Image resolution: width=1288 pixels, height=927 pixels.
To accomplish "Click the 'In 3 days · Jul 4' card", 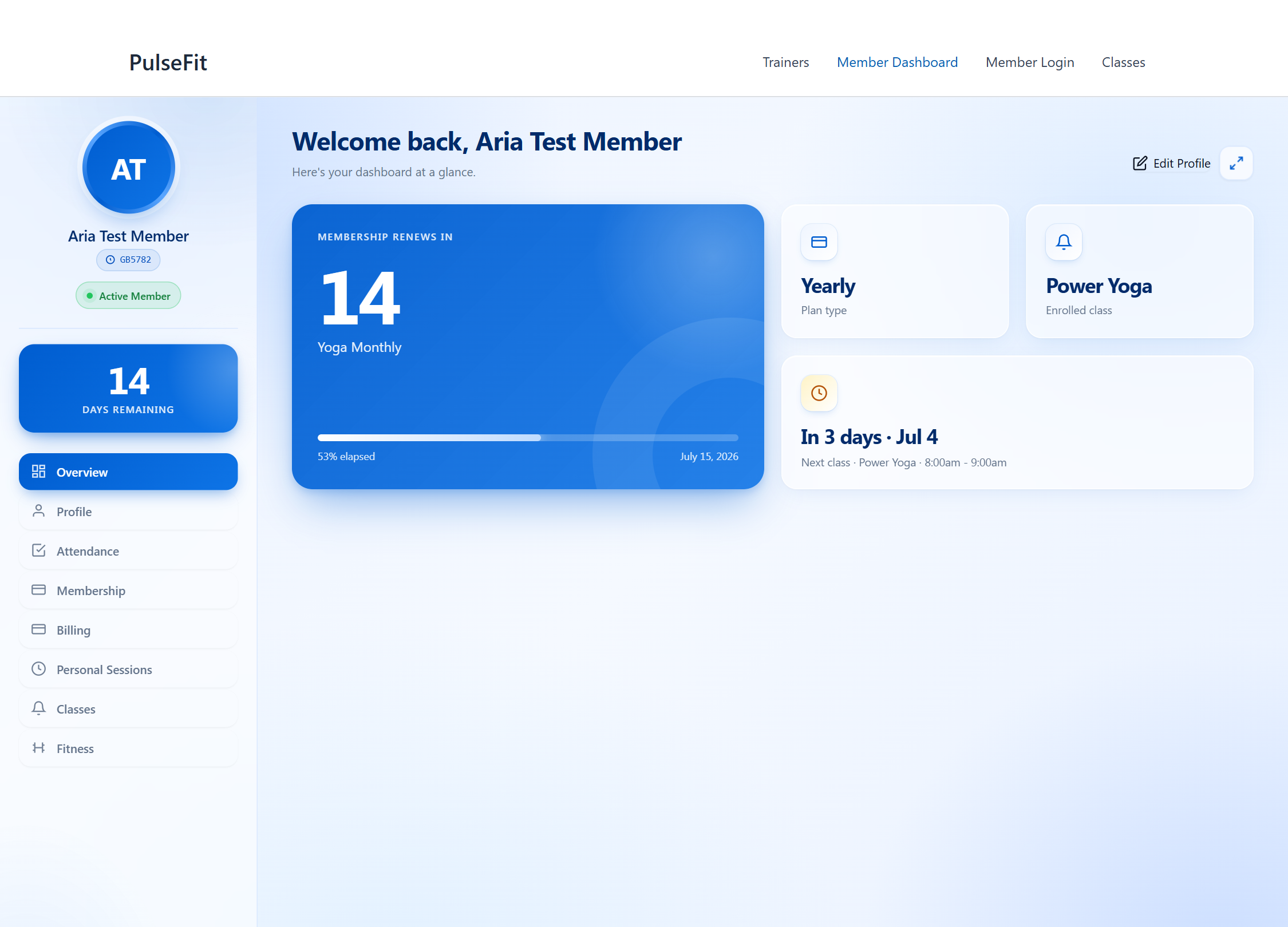I will click(1017, 422).
